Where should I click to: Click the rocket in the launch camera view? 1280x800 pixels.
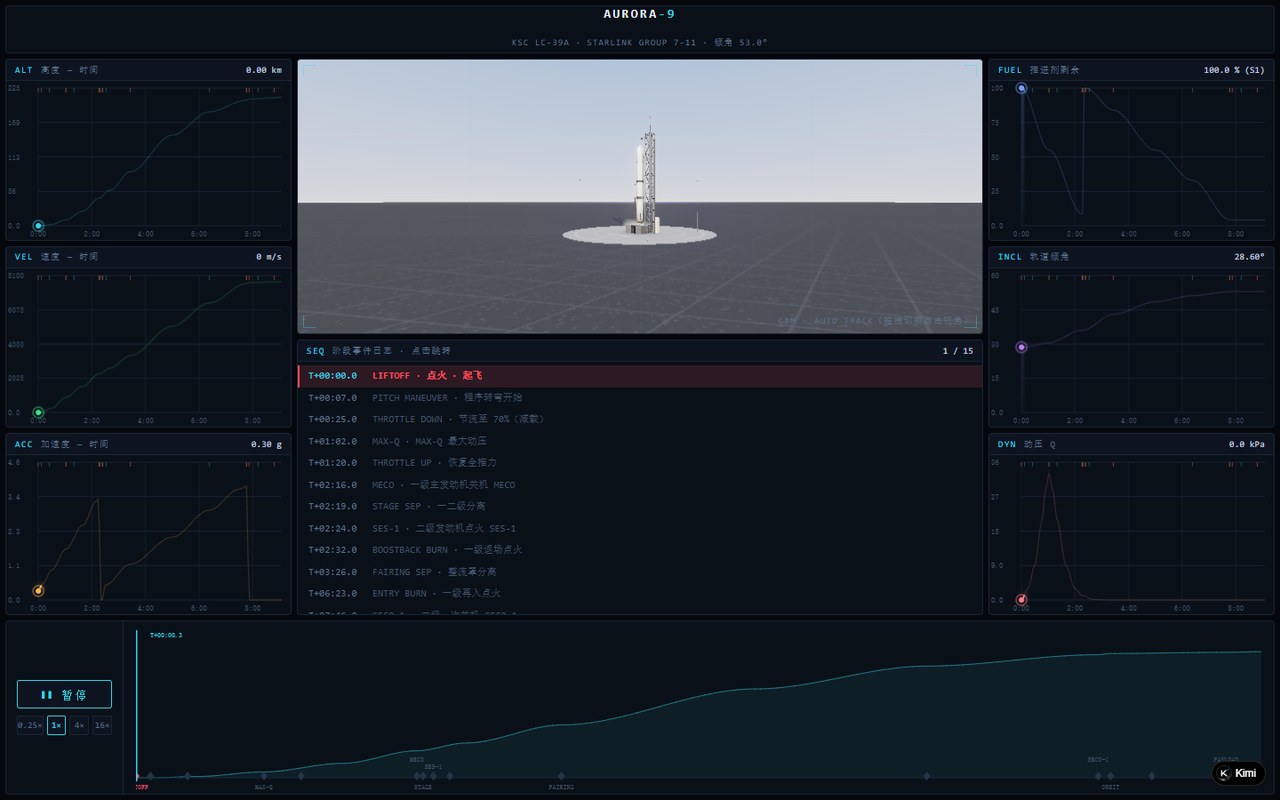[640, 182]
